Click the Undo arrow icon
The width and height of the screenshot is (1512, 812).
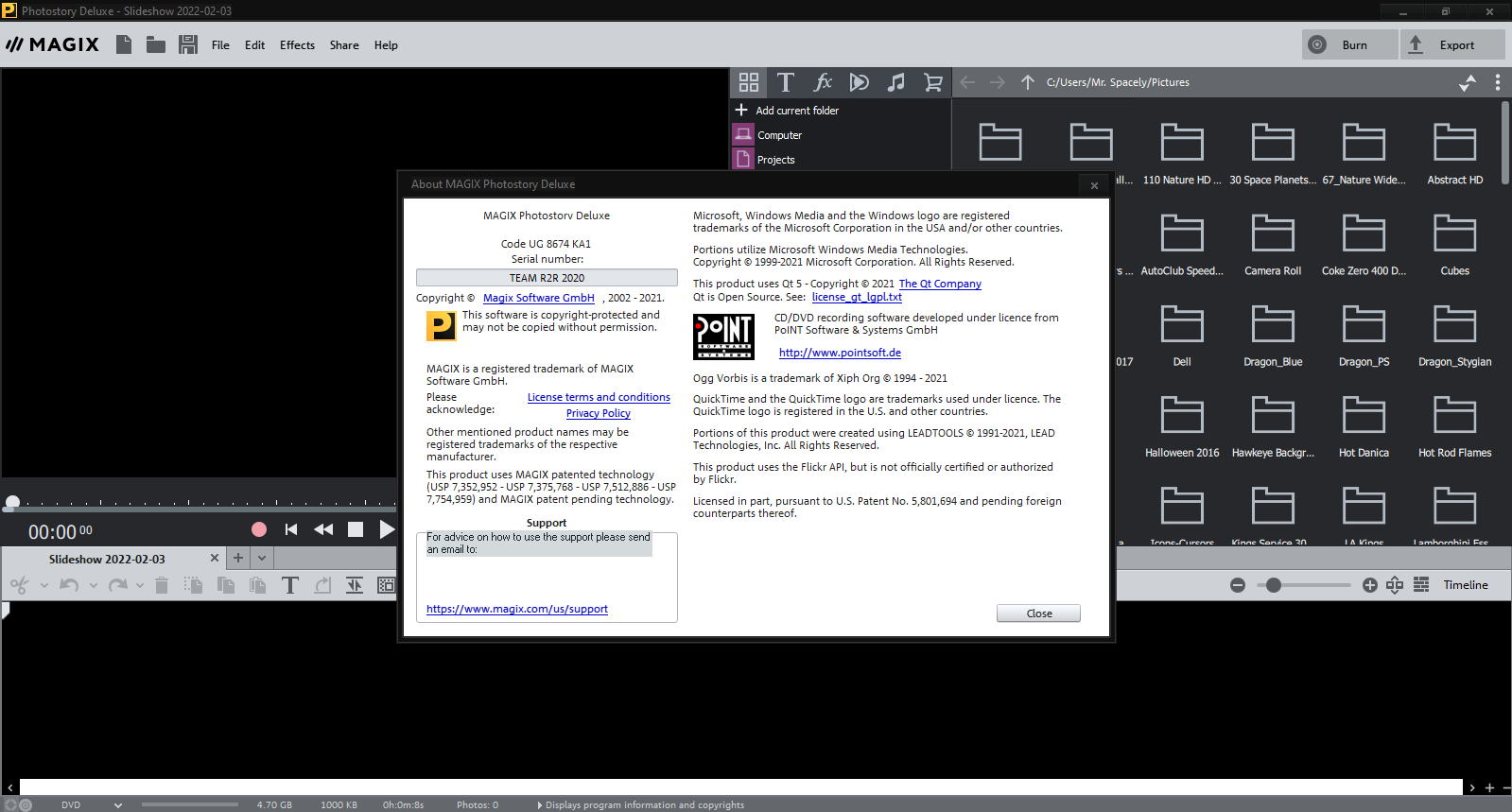[x=69, y=585]
